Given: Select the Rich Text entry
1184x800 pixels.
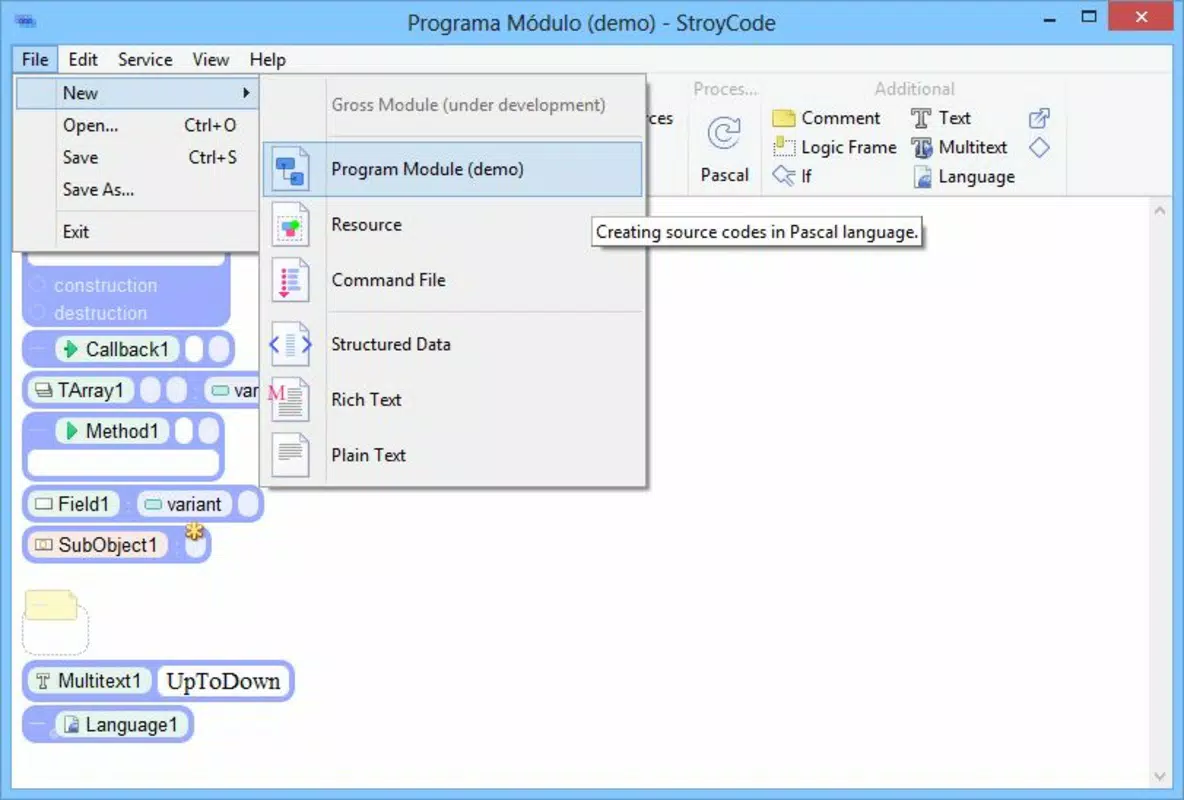Looking at the screenshot, I should [x=453, y=400].
